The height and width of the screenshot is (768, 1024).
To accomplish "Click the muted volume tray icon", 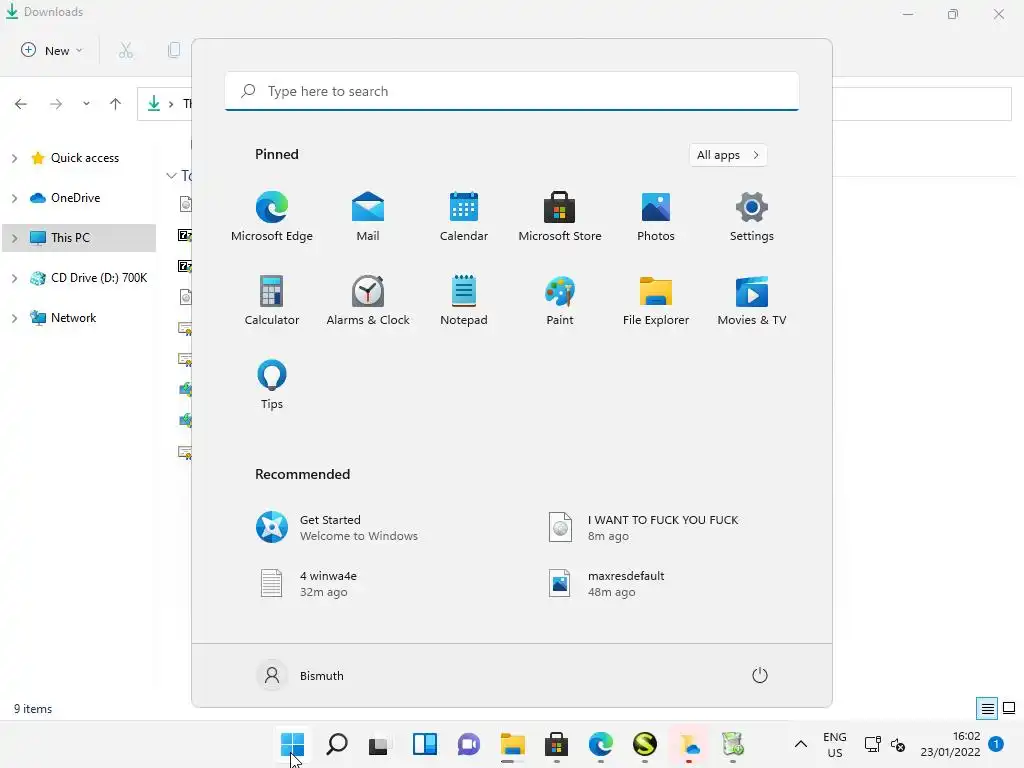I will click(898, 744).
